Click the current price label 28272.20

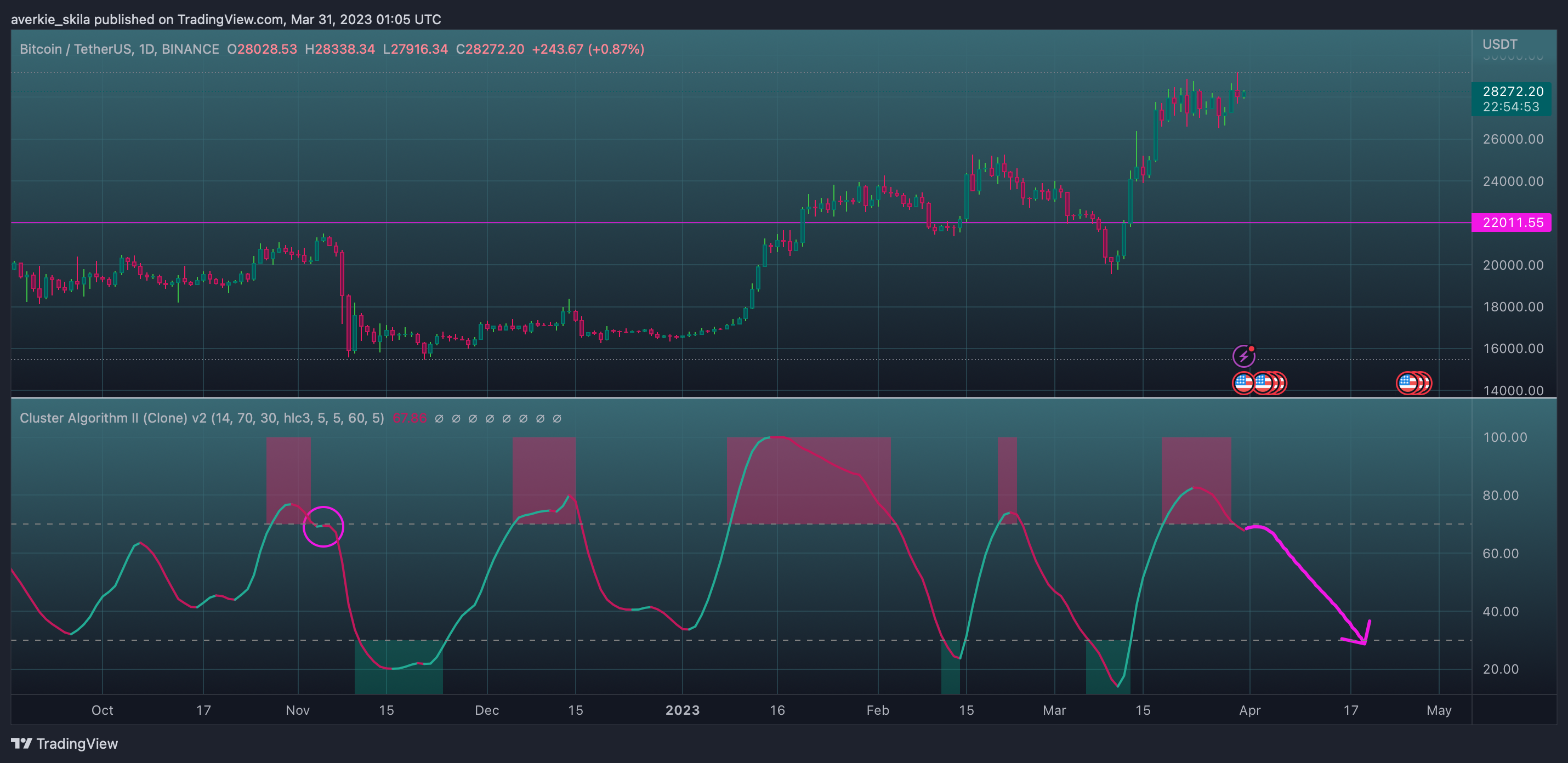click(x=1513, y=92)
